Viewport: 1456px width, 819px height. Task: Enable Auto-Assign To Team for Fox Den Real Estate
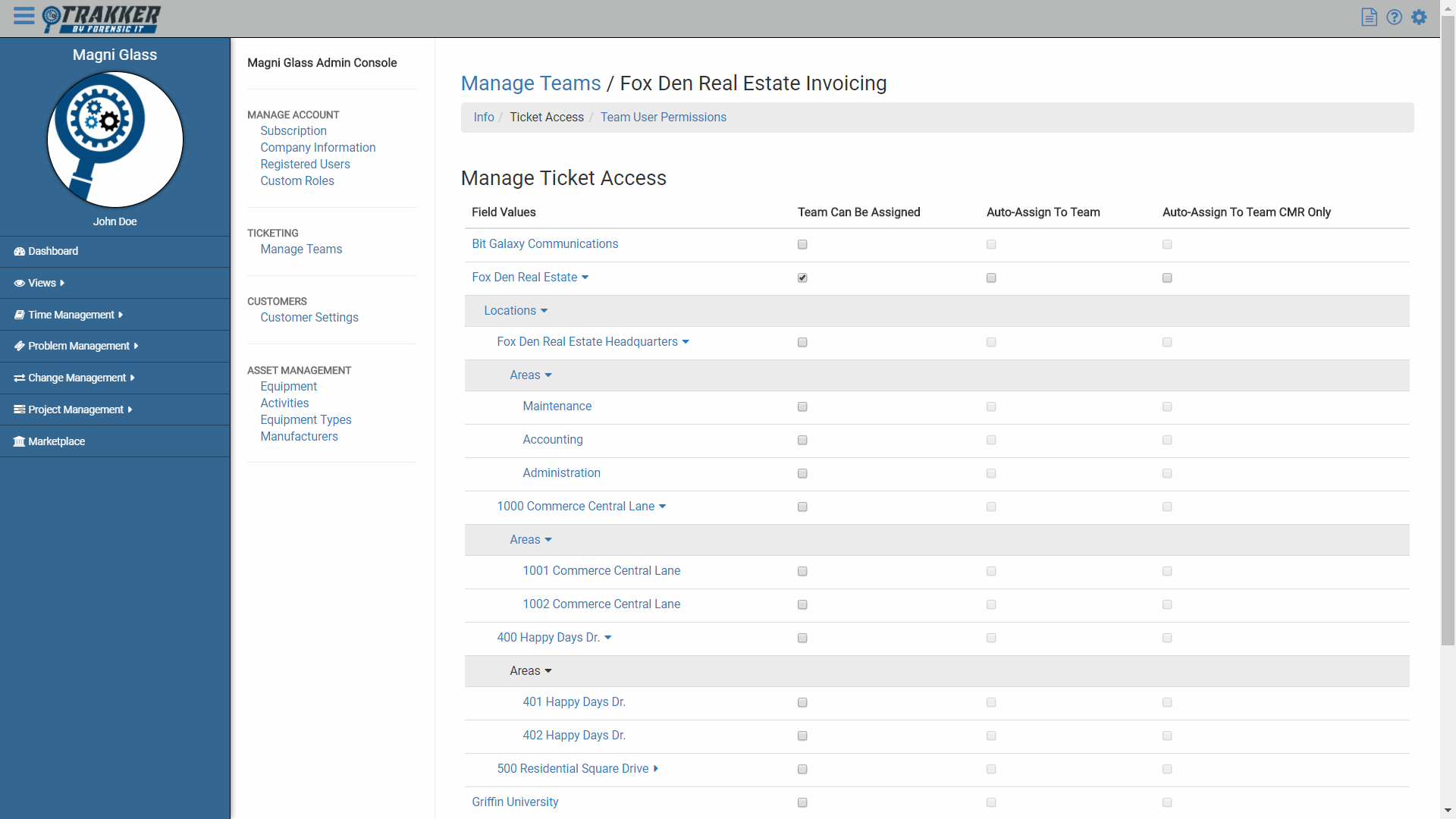(991, 278)
